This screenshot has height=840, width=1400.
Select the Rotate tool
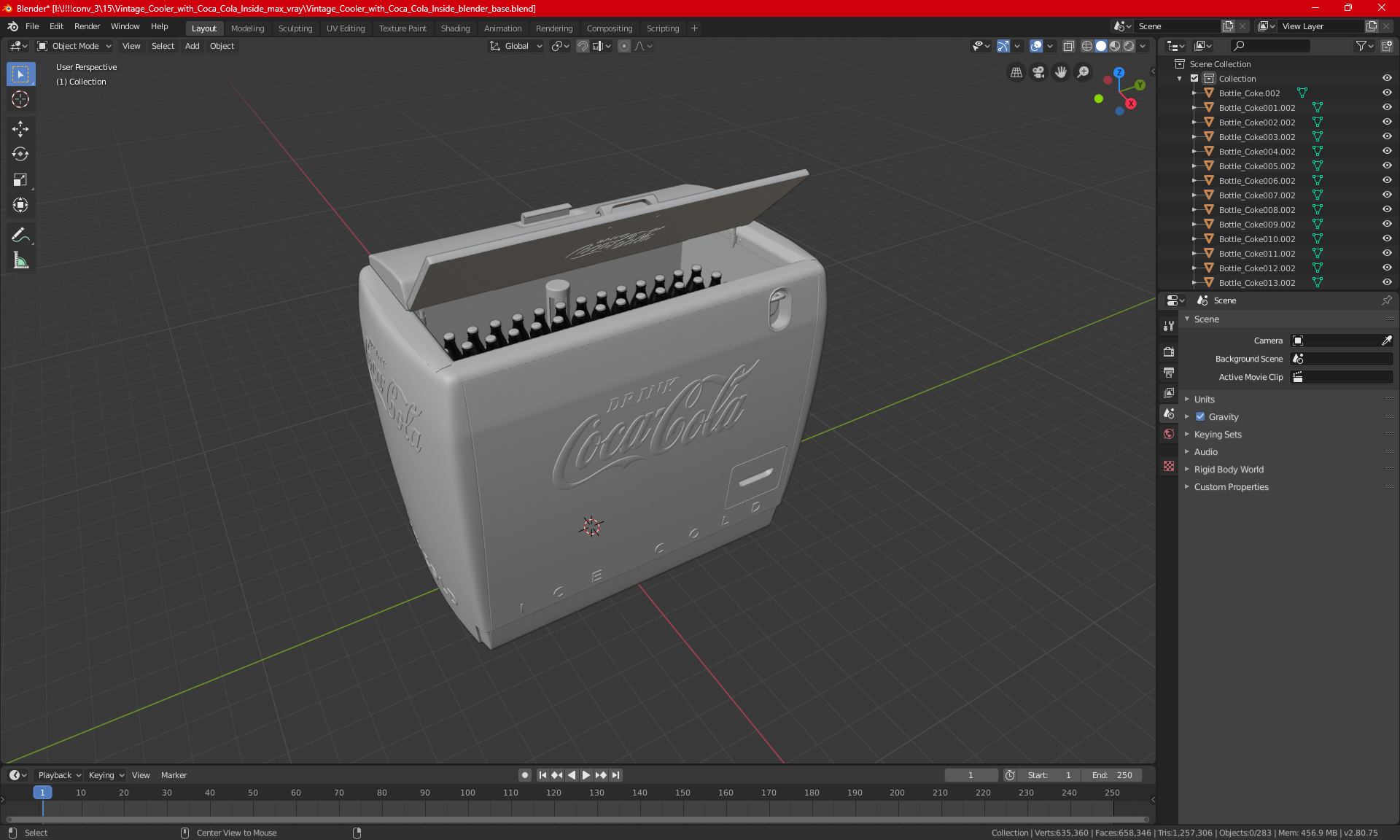(x=20, y=154)
